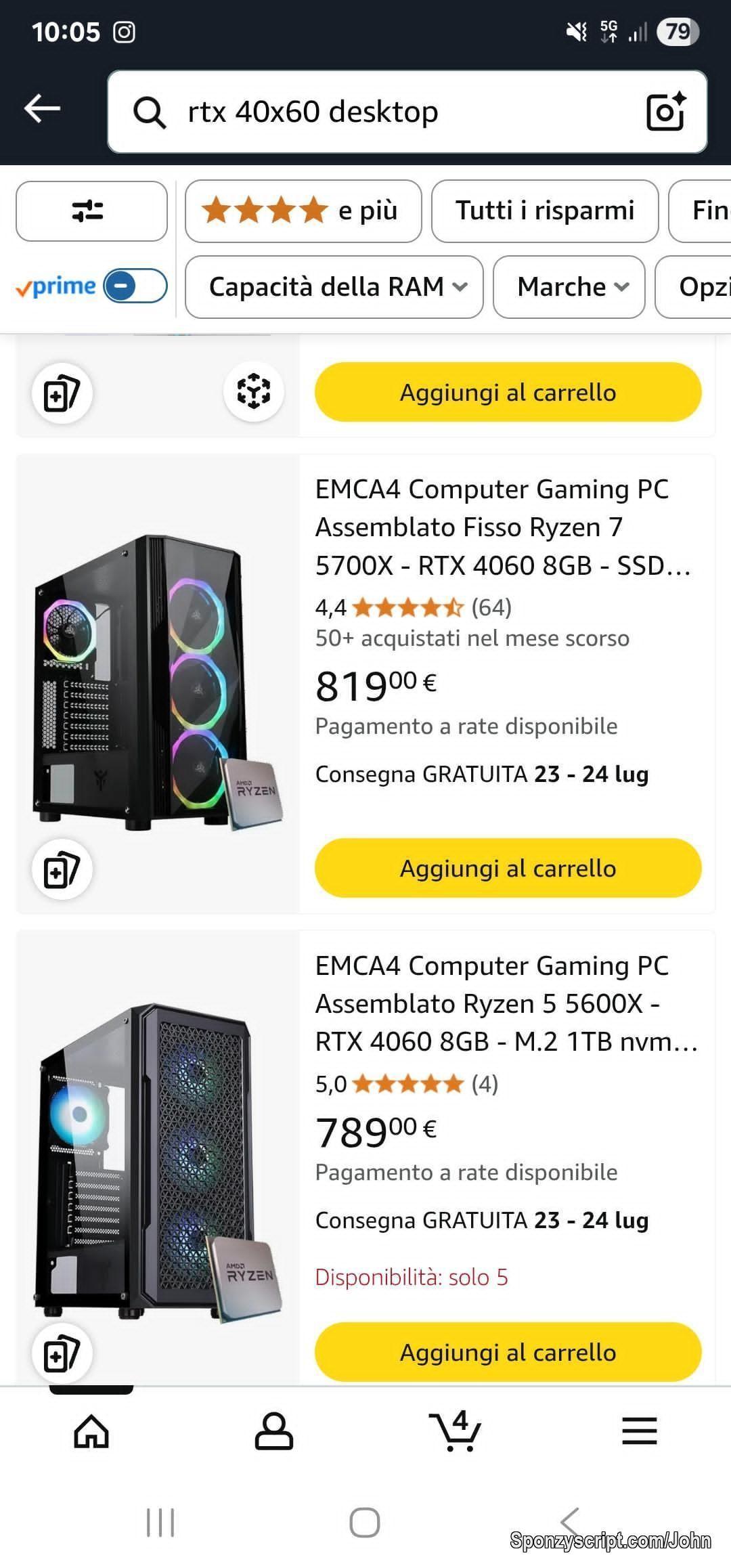The height and width of the screenshot is (1568, 731).
Task: Add the 789 € gaming PC to cart
Action: [x=508, y=1352]
